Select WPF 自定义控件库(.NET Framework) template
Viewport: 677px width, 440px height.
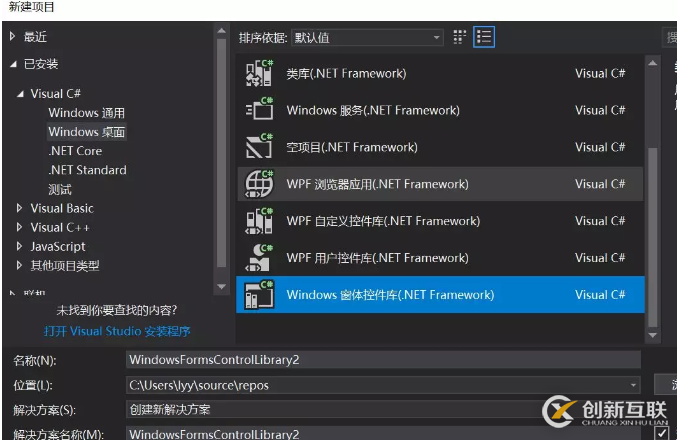click(x=440, y=221)
